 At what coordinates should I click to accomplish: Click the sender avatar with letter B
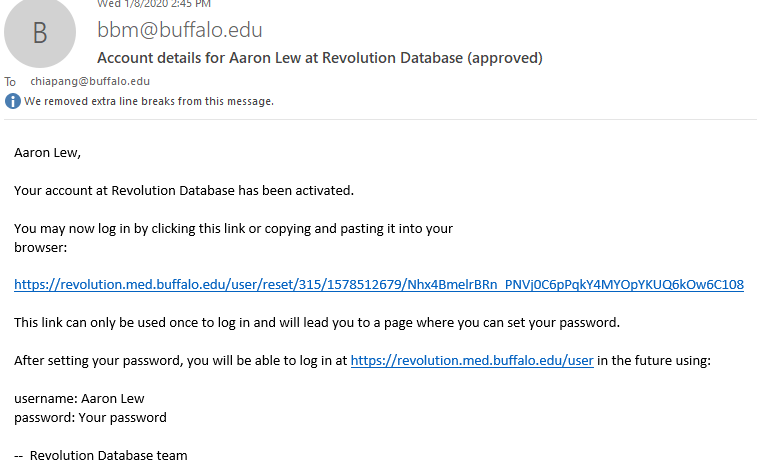click(40, 32)
